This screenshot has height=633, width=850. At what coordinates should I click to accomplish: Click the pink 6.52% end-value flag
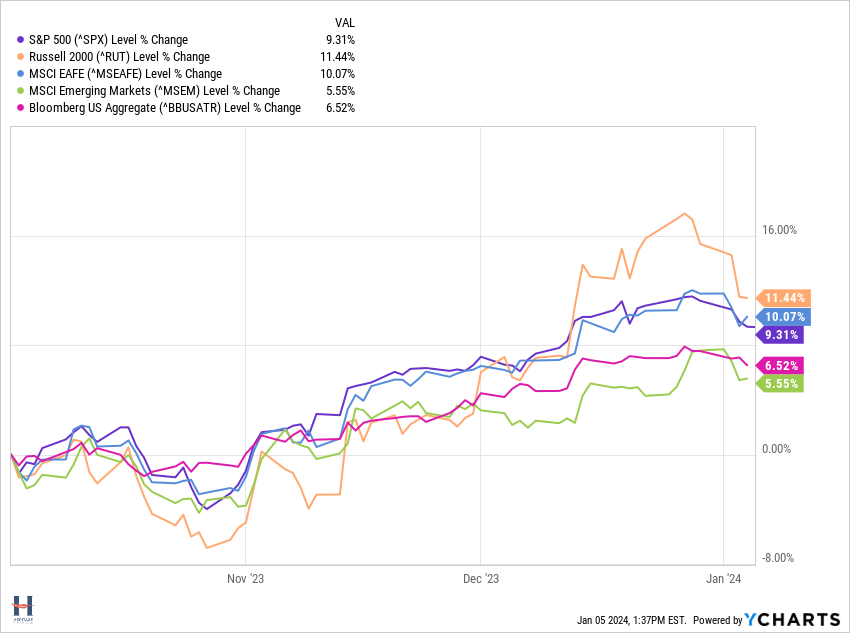point(780,365)
